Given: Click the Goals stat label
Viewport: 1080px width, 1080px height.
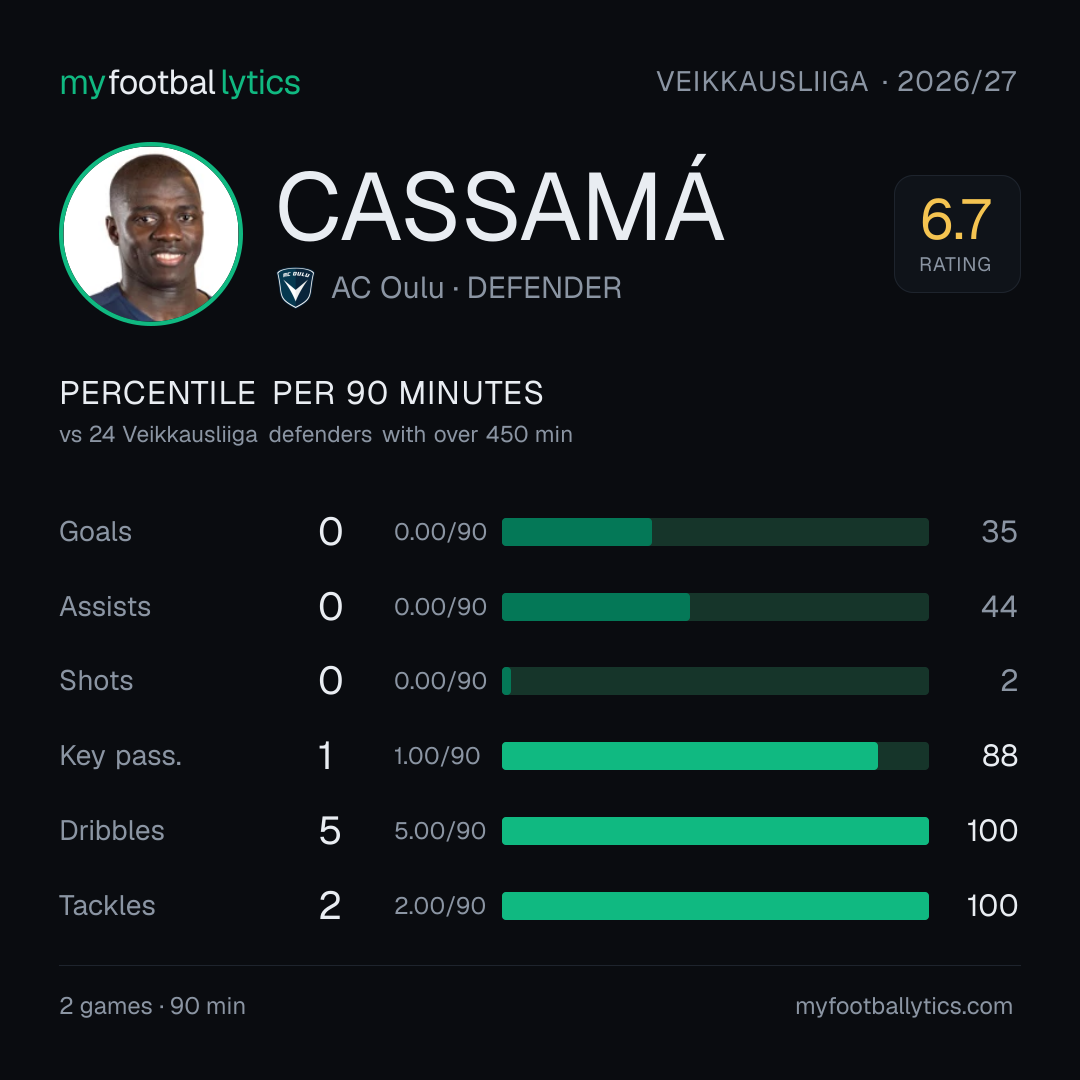Looking at the screenshot, I should coord(95,532).
